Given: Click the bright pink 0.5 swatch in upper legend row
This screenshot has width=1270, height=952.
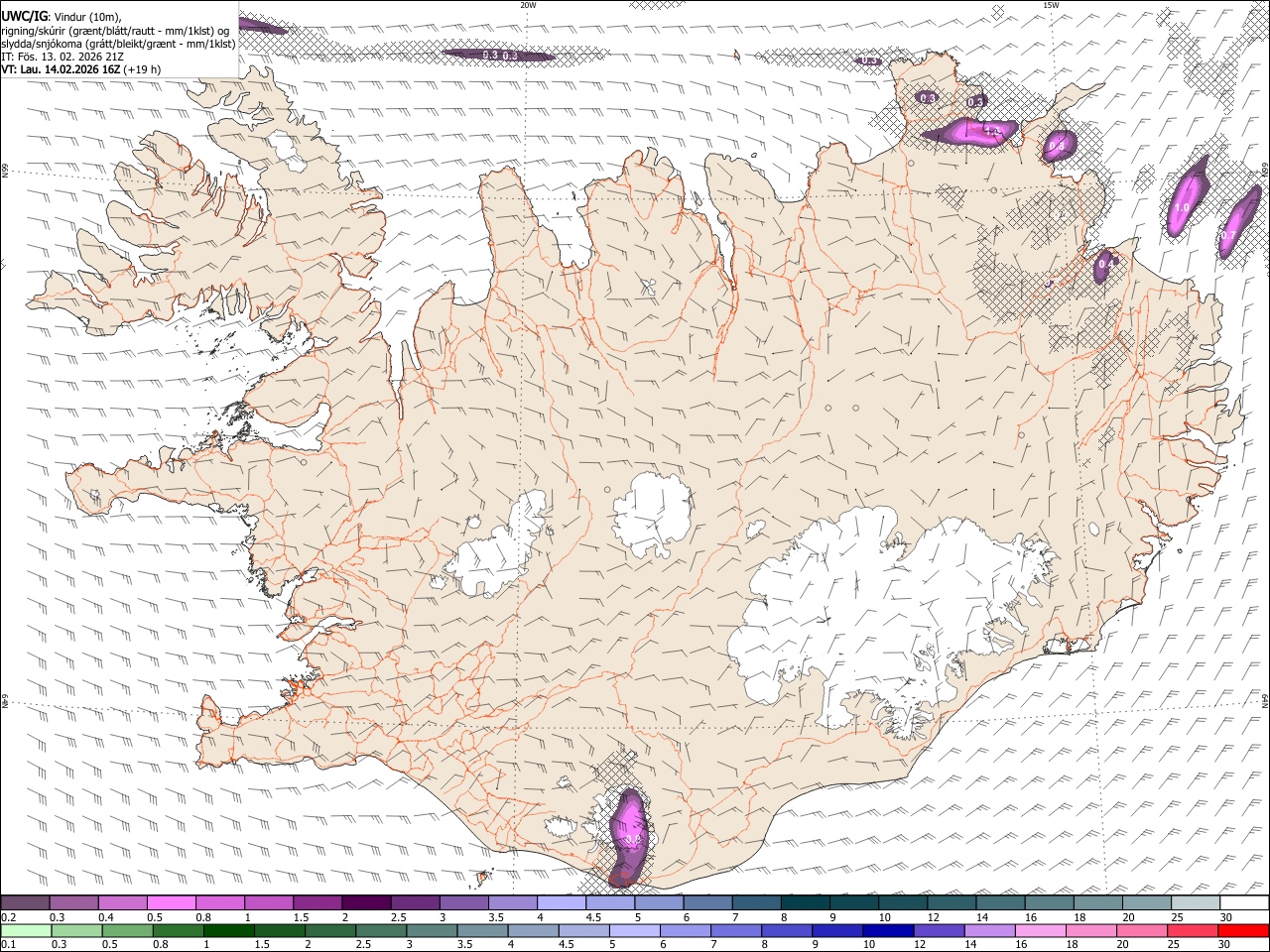Looking at the screenshot, I should point(171,903).
